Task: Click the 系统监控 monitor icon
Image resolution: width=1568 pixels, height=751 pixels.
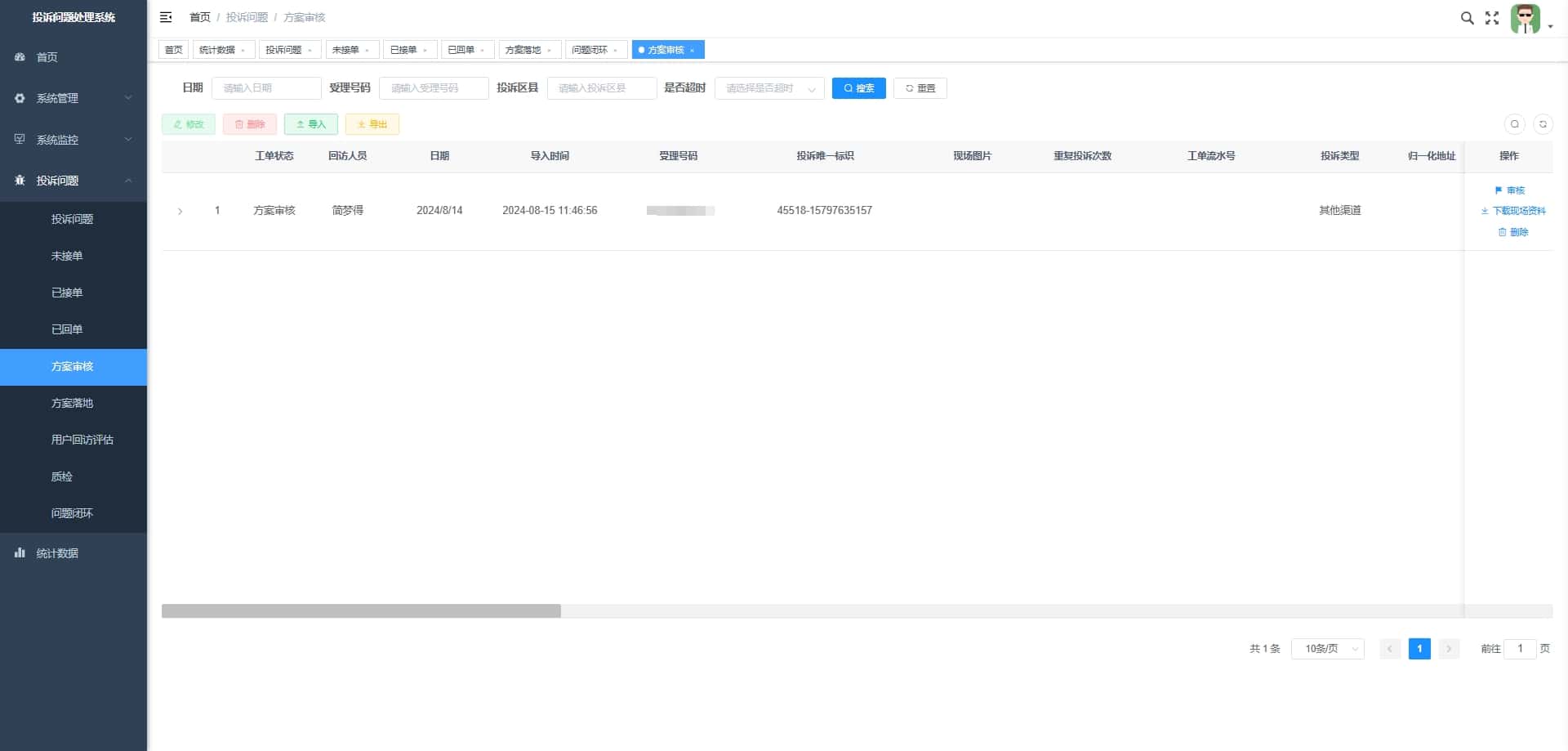Action: pos(20,140)
